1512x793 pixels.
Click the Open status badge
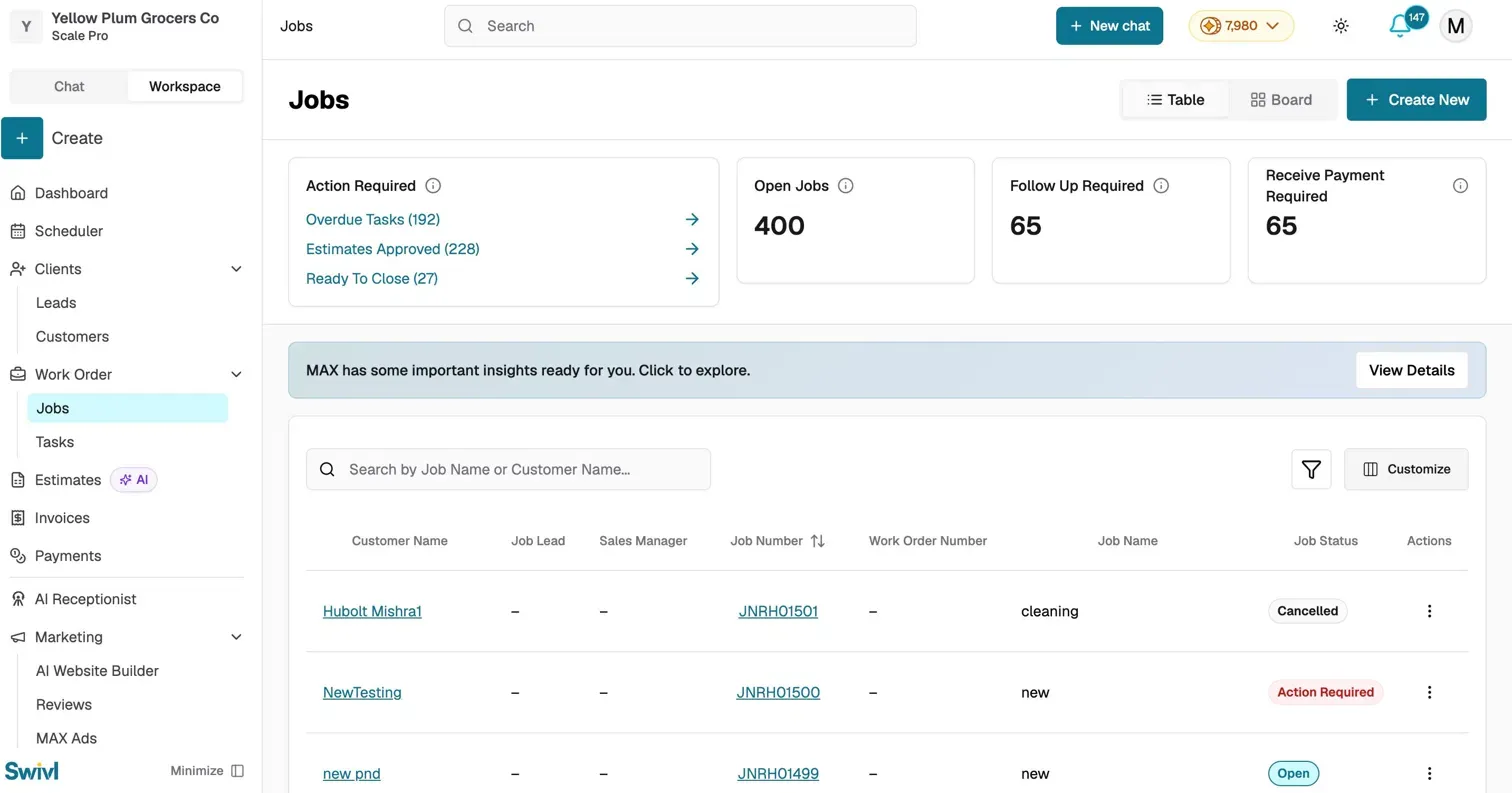coord(1293,773)
